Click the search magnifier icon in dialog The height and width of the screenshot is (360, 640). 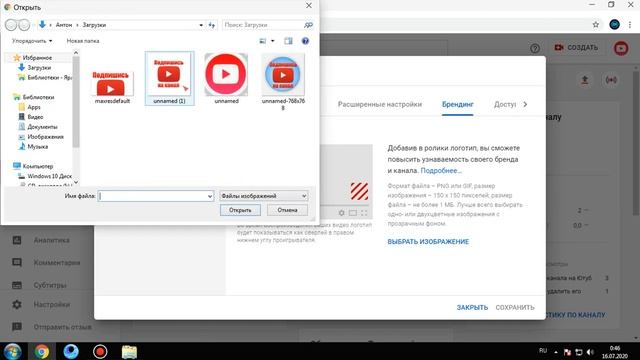point(308,25)
